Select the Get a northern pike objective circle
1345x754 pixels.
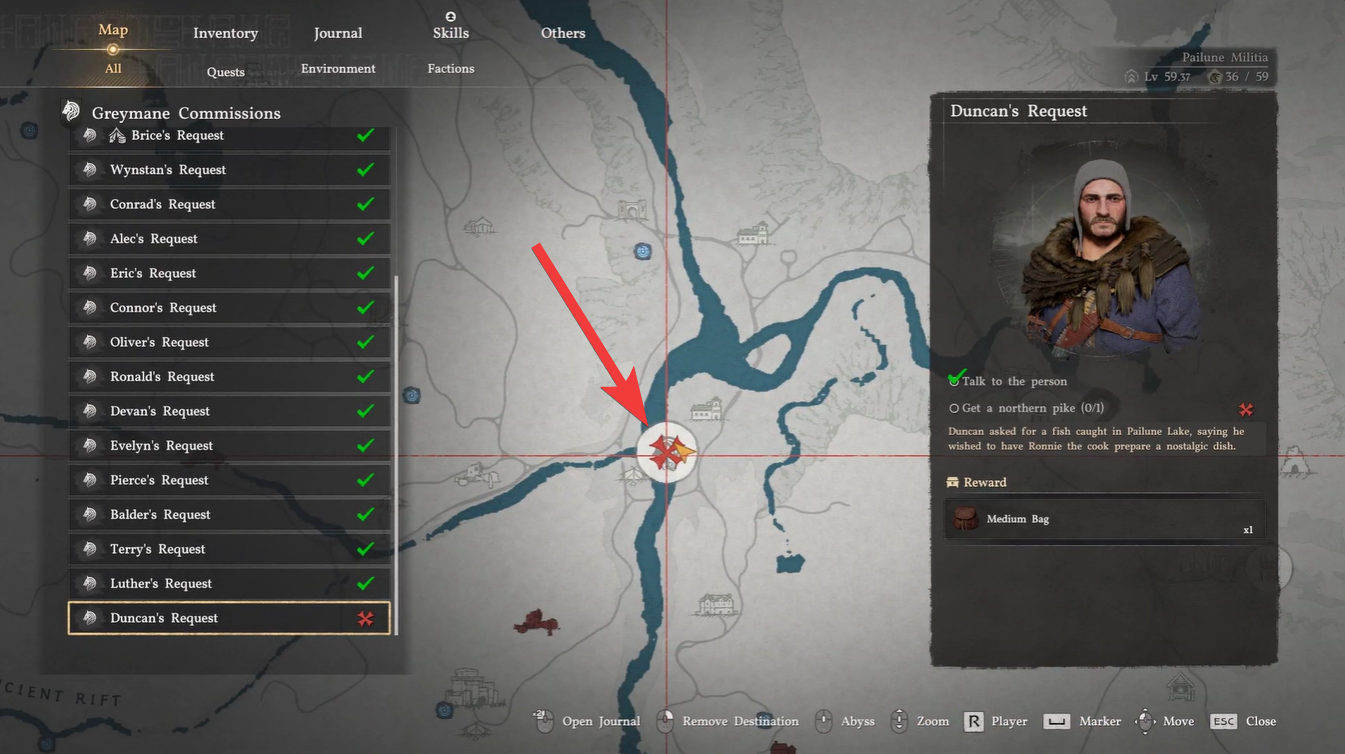pos(954,409)
